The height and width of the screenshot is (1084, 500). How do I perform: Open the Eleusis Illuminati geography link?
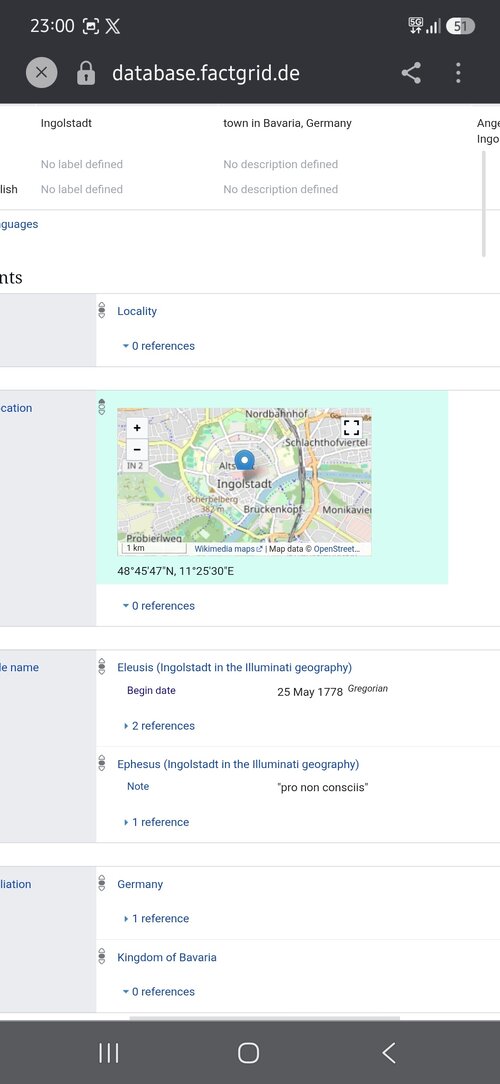tap(234, 667)
